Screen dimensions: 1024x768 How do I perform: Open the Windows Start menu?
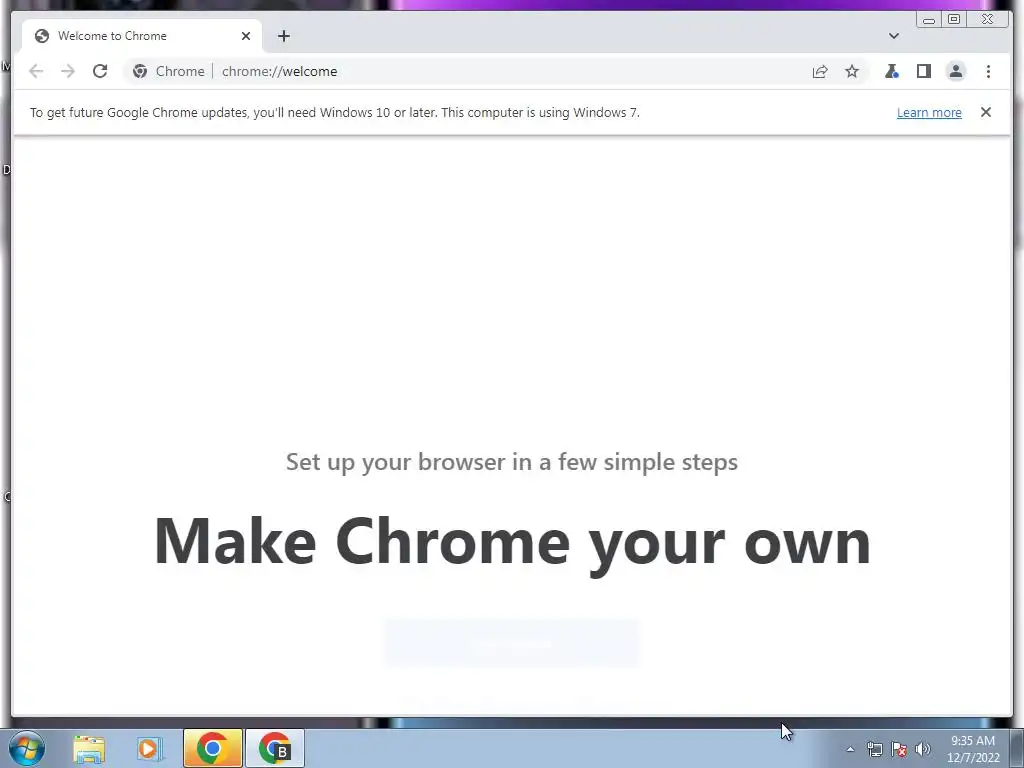click(27, 748)
